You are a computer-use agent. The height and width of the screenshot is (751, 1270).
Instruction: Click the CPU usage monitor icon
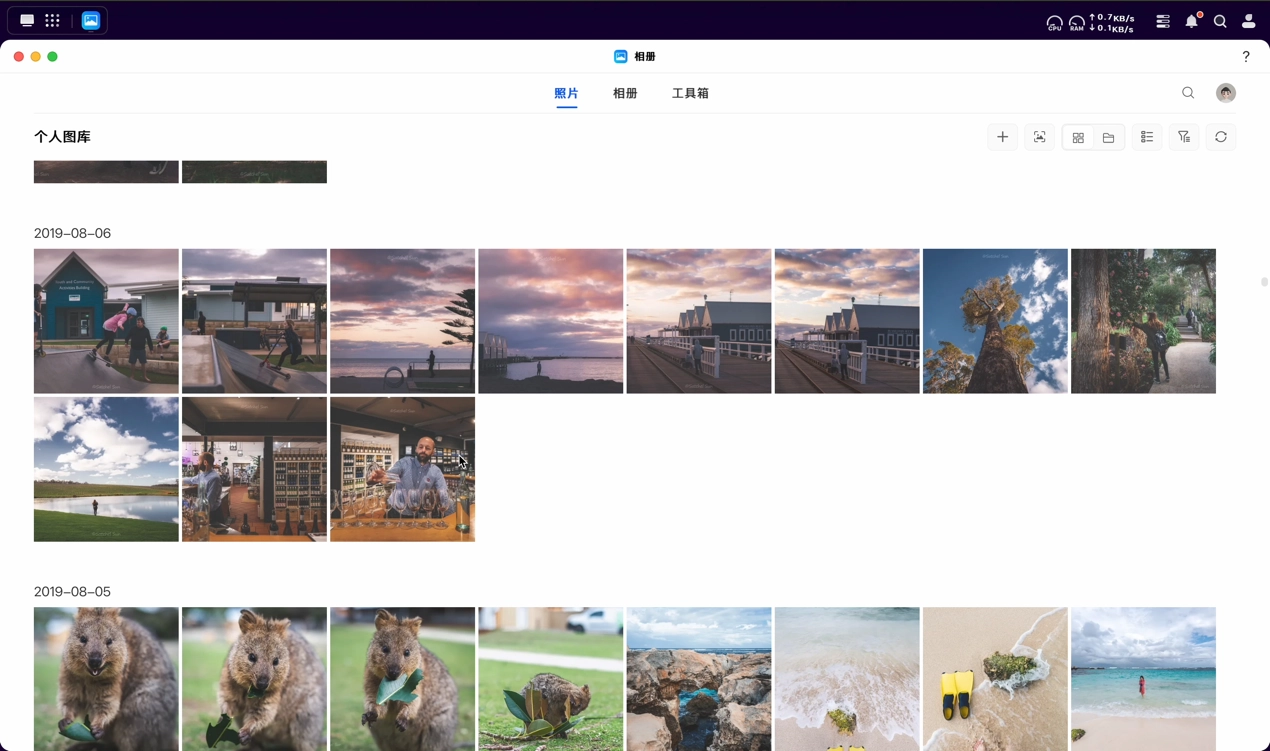[x=1054, y=22]
